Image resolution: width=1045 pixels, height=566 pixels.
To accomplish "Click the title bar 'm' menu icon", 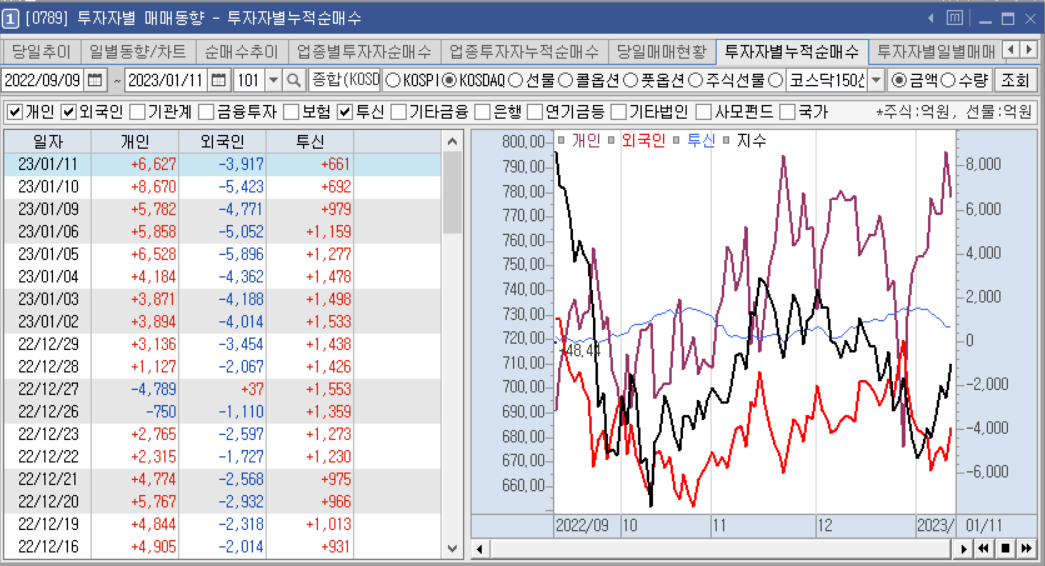I will click(x=954, y=18).
